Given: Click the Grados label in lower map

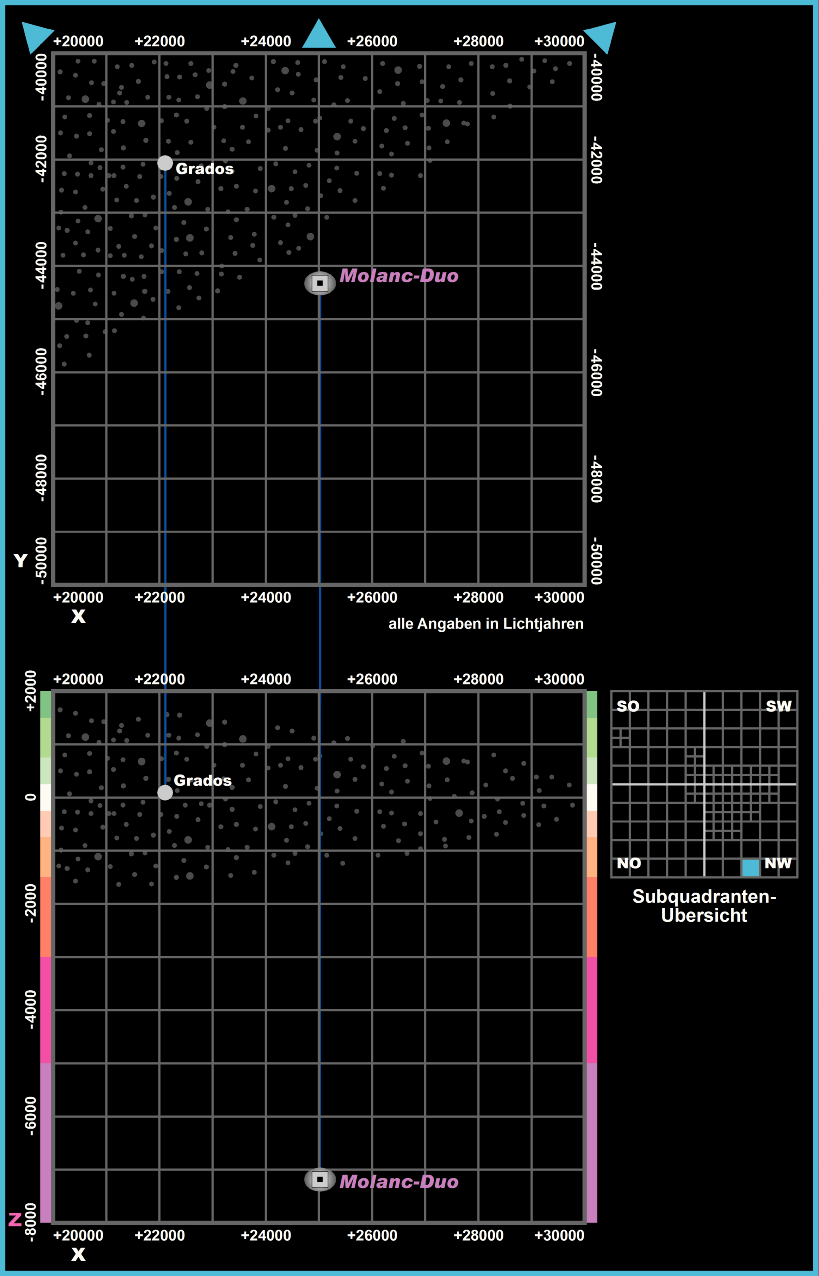Looking at the screenshot, I should click(x=203, y=781).
